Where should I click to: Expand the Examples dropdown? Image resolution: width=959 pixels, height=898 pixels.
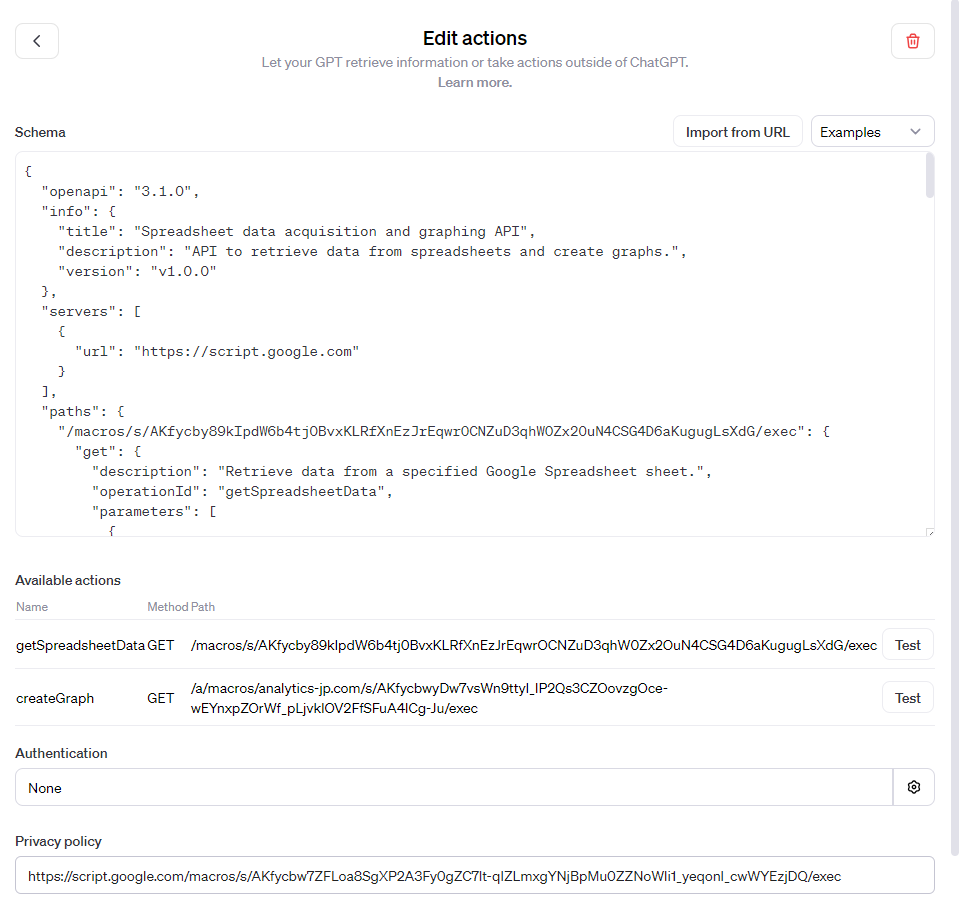click(x=871, y=131)
